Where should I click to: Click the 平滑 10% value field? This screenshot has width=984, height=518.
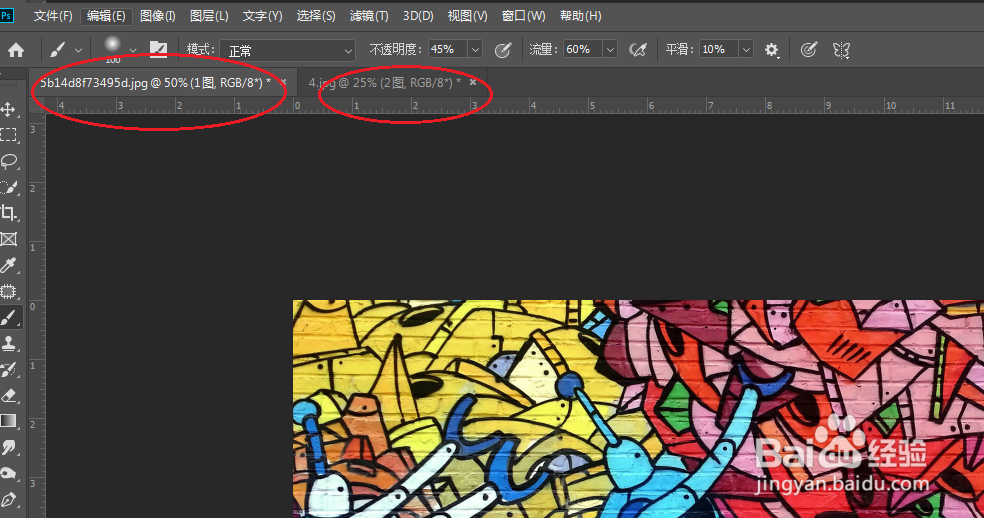719,50
